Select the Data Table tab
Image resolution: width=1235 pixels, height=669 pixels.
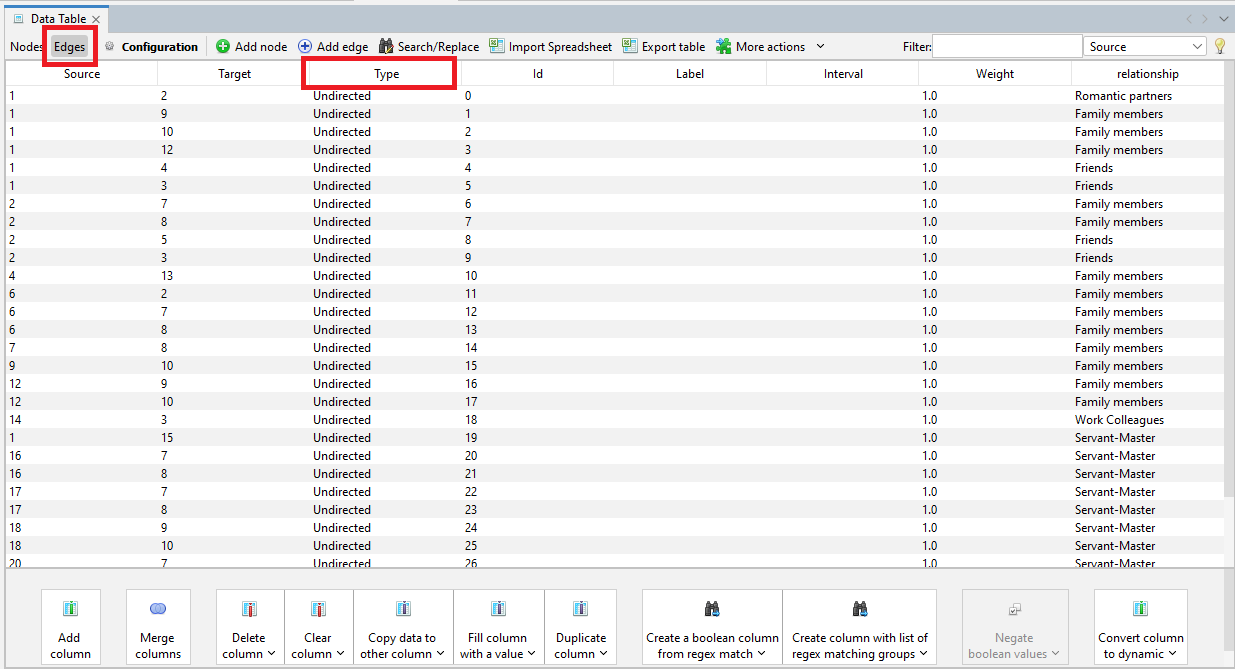pos(57,17)
